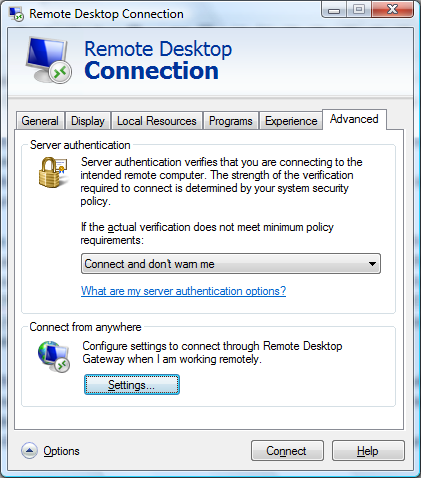Click the Help button
The image size is (421, 478).
[x=368, y=451]
